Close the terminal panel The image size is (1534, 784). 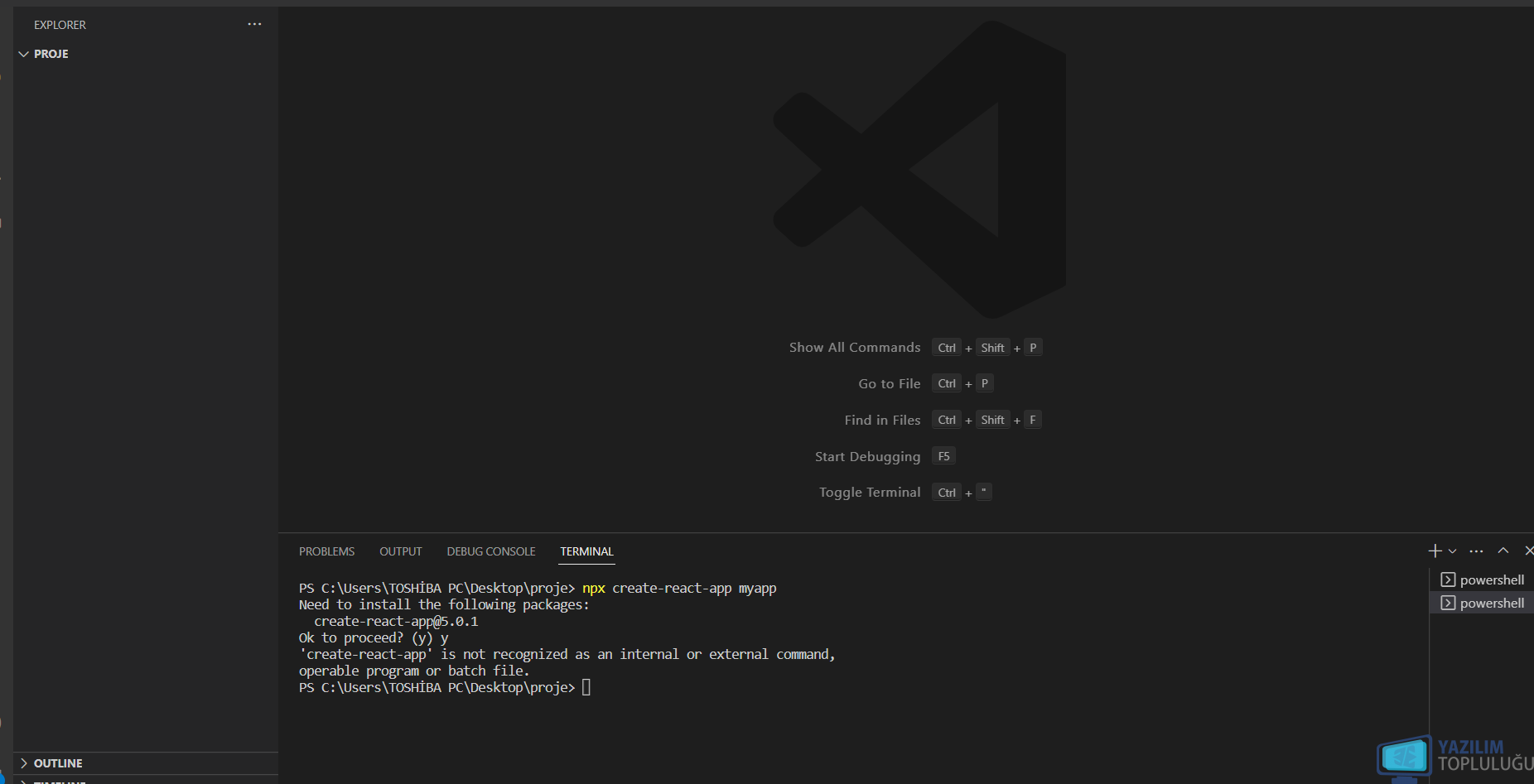coord(1529,551)
